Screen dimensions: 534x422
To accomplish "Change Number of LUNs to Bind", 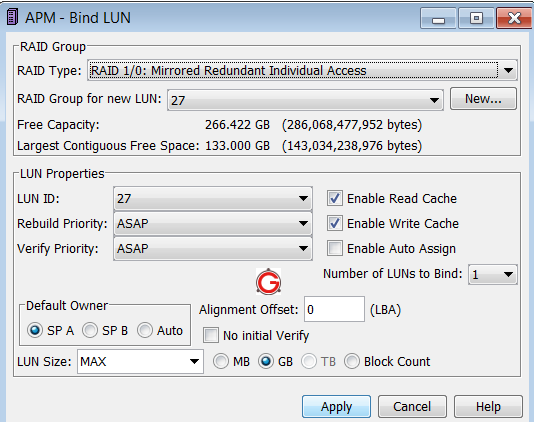I will (493, 275).
